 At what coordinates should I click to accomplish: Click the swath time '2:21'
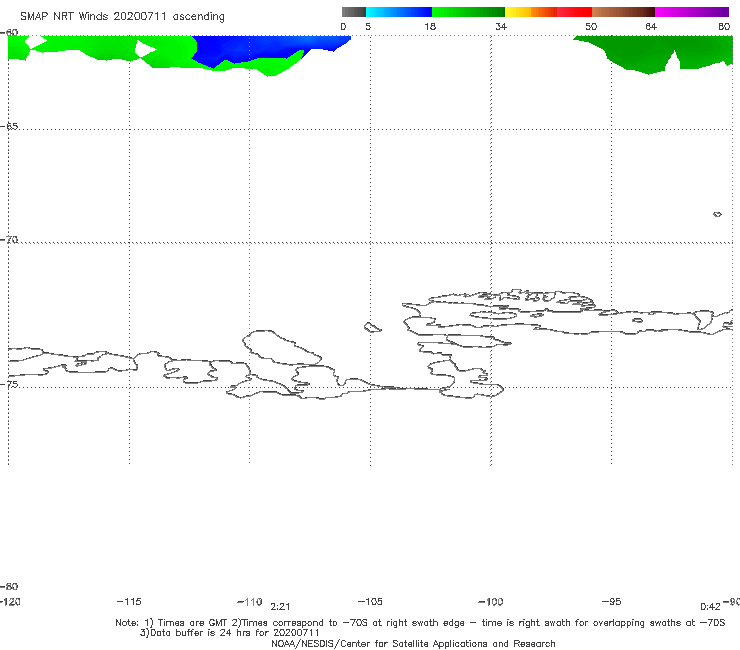(280, 607)
